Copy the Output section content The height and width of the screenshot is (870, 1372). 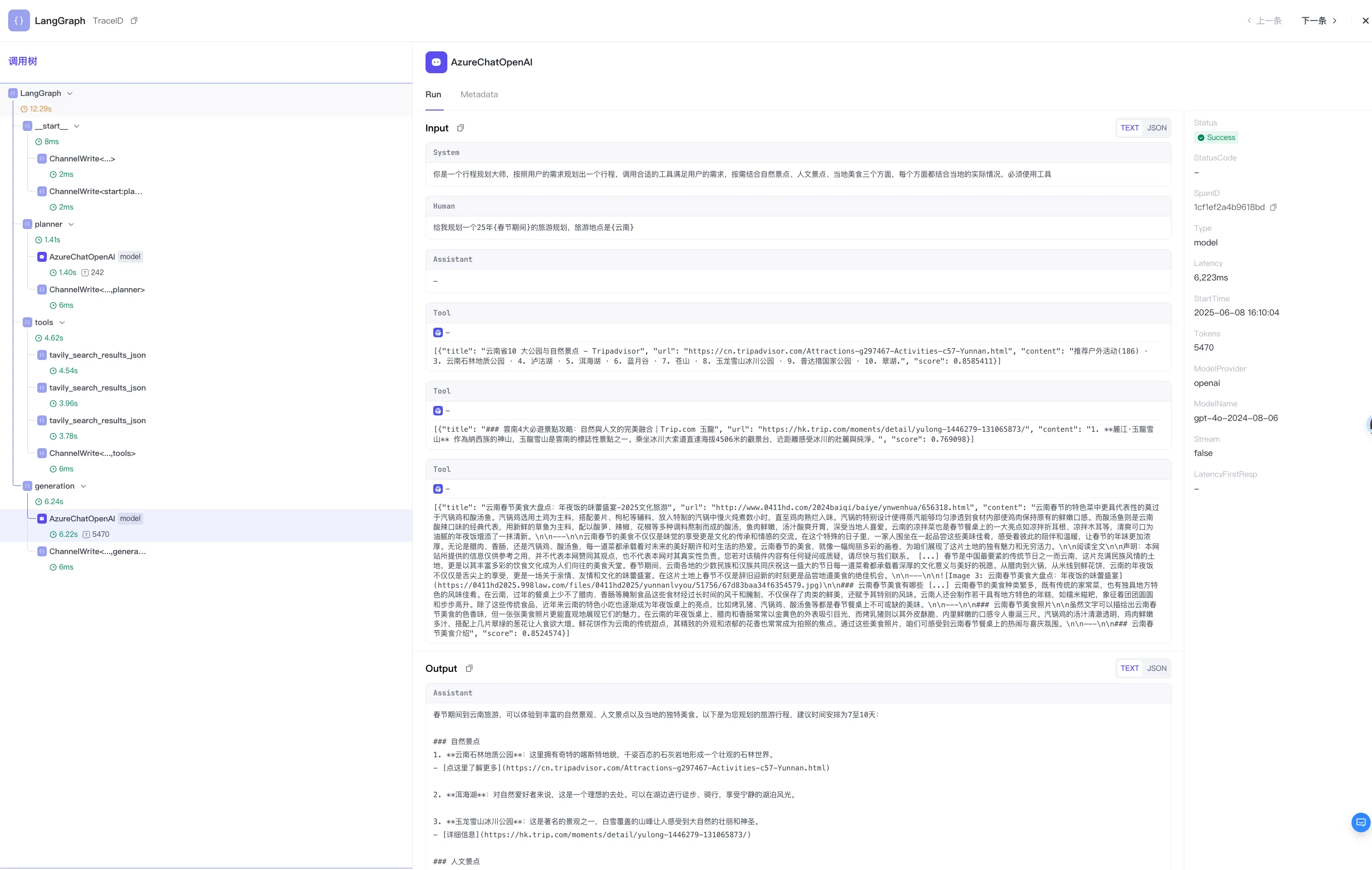point(469,668)
